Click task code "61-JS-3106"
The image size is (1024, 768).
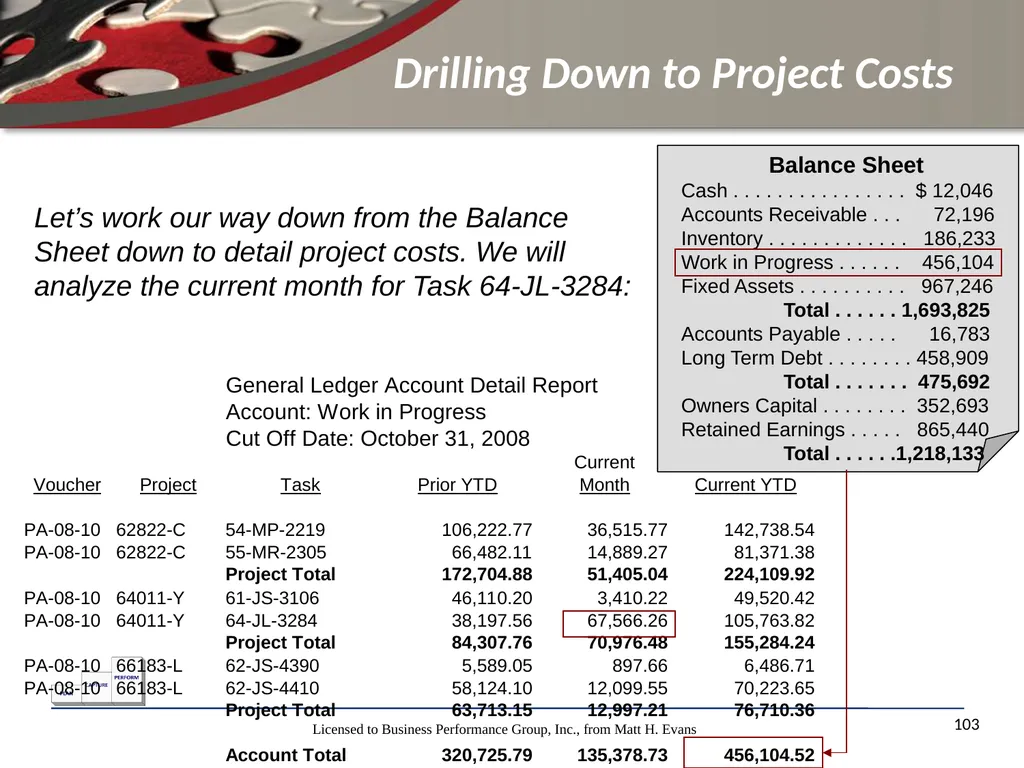tap(272, 598)
